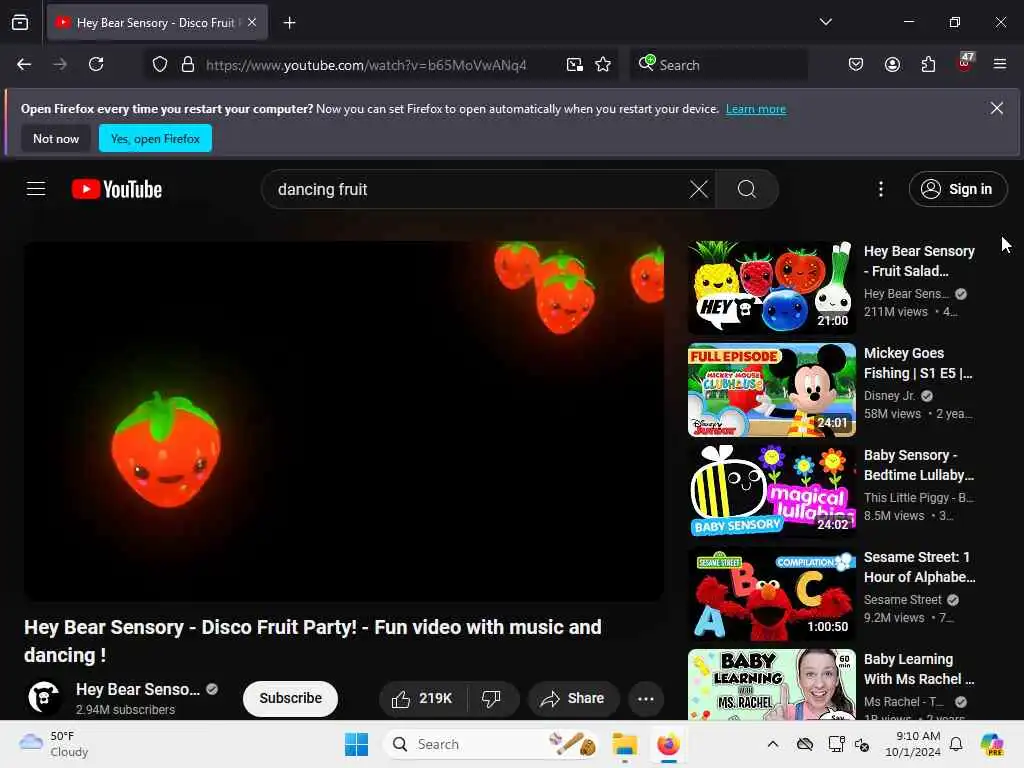Open more actions ellipsis under video
This screenshot has height=768, width=1024.
(646, 699)
